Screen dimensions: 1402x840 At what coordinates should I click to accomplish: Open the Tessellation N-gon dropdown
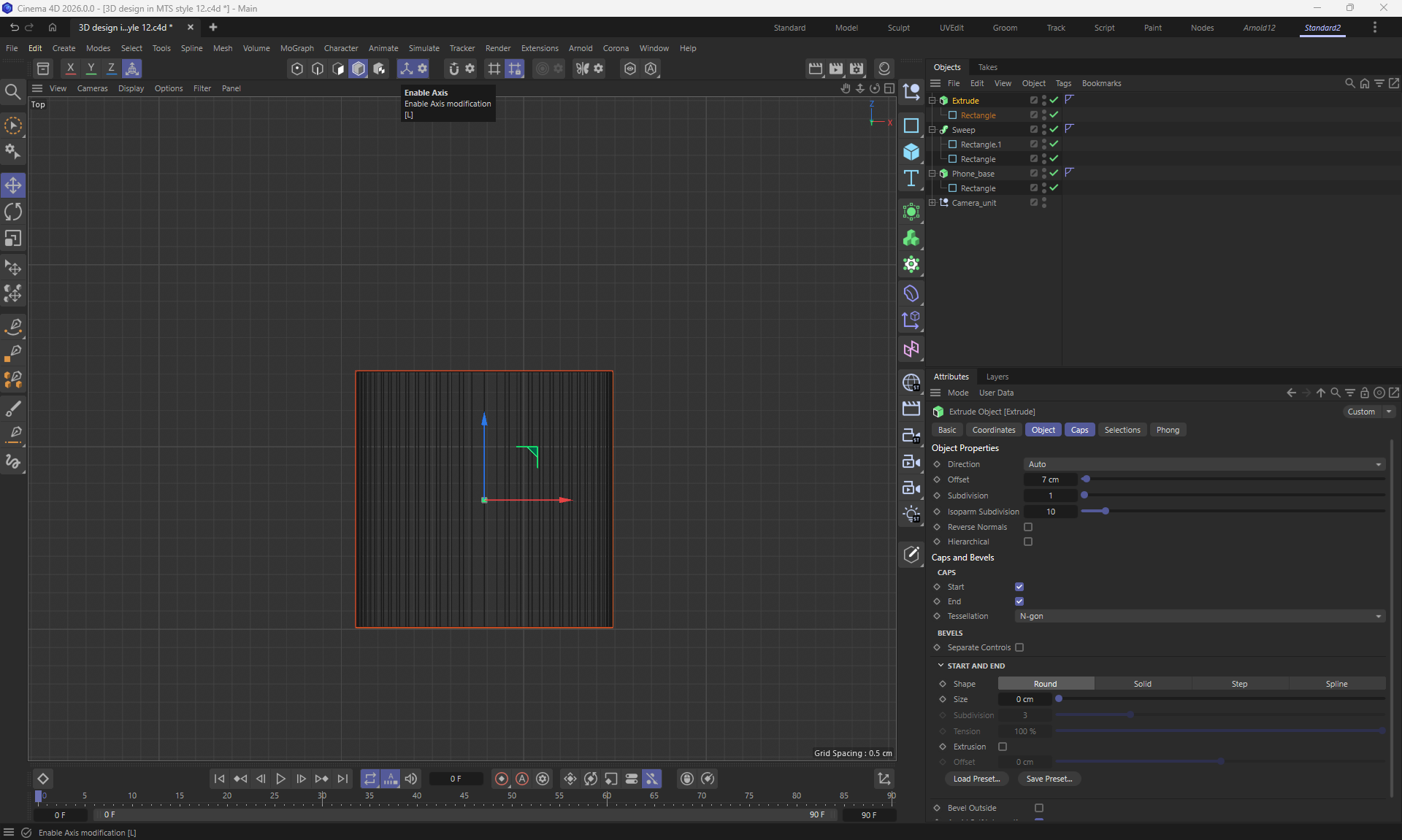coord(1199,616)
